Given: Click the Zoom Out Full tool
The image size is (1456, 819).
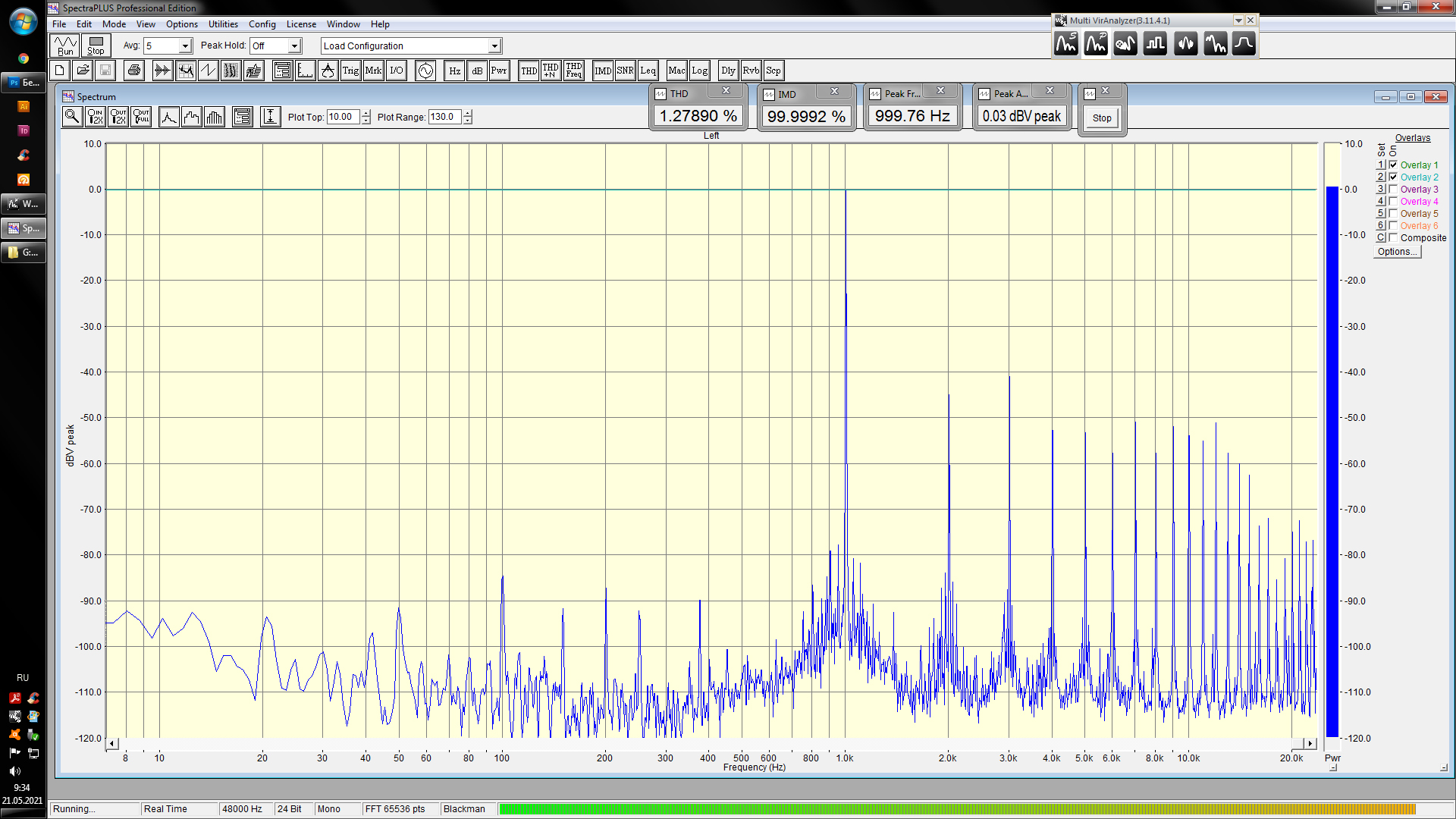Looking at the screenshot, I should click(x=141, y=117).
